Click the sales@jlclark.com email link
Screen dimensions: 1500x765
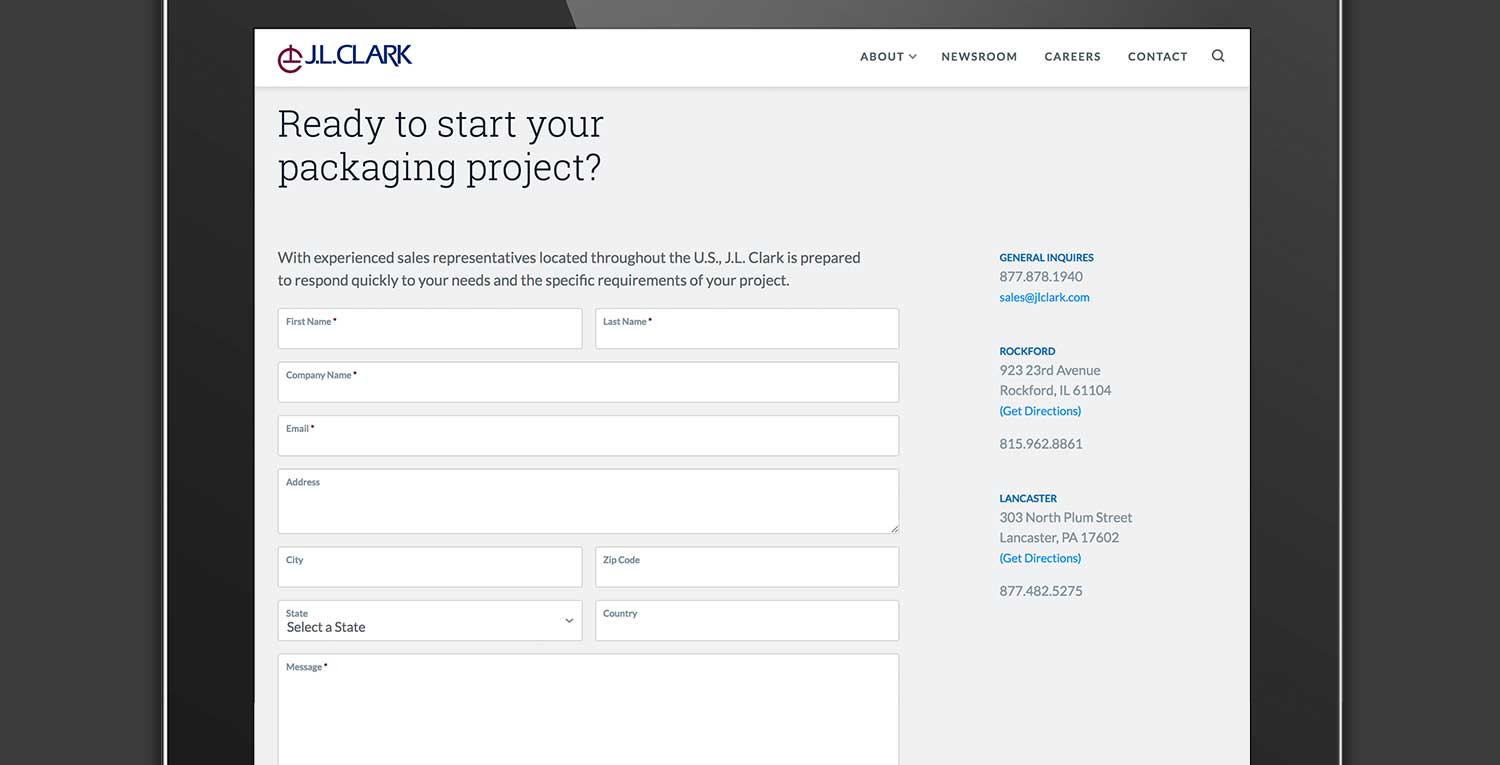[x=1044, y=297]
